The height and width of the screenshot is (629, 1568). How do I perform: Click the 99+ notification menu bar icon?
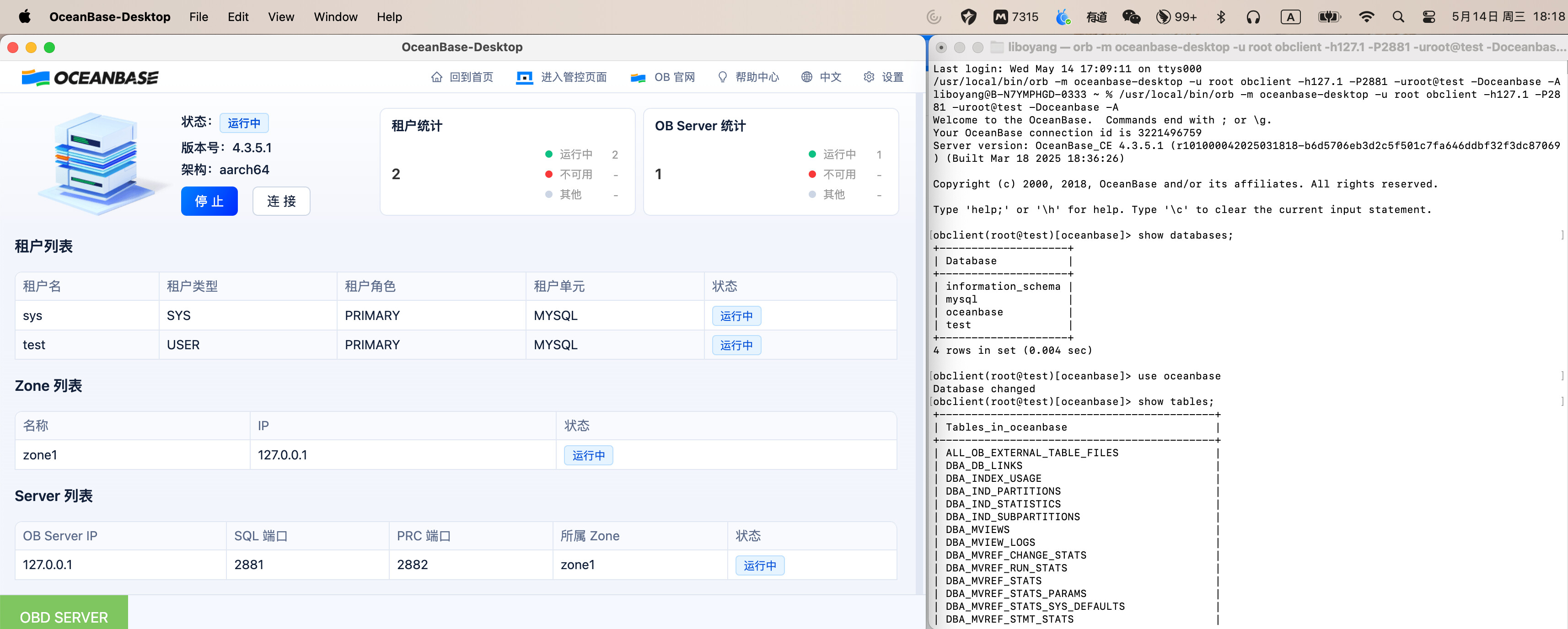click(1176, 17)
